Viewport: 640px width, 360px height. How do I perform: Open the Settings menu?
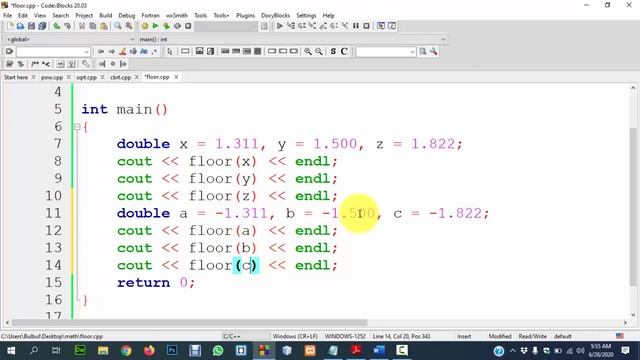pos(306,16)
